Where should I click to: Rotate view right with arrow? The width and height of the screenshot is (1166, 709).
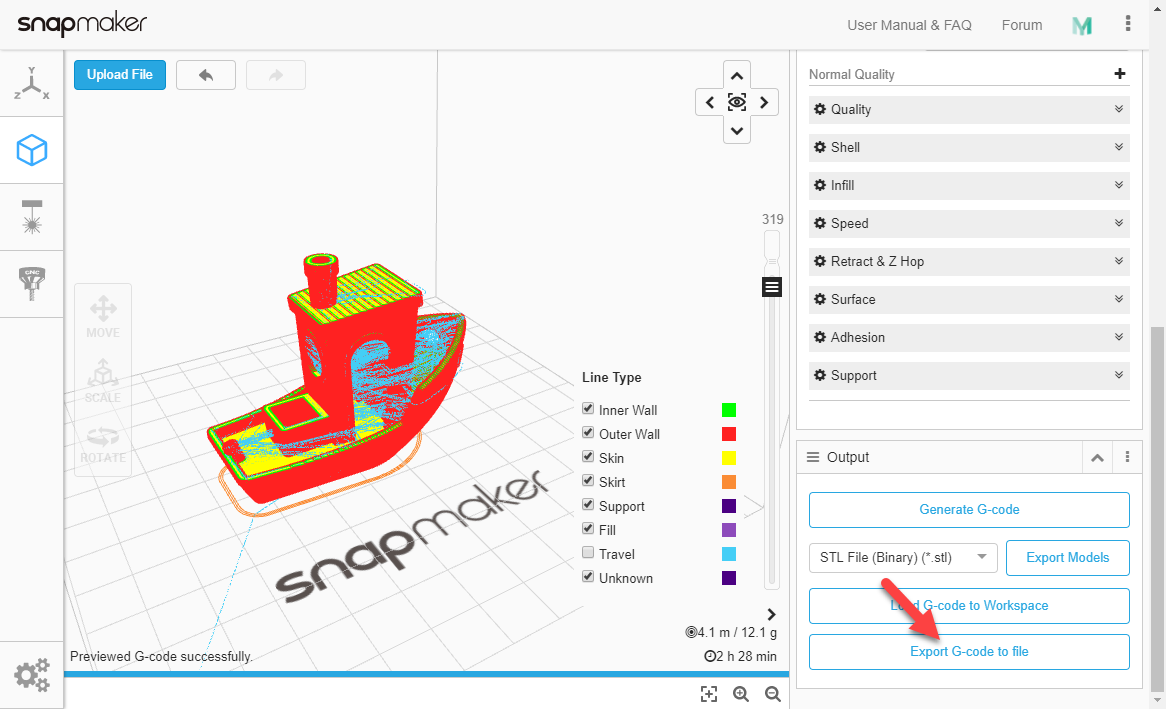click(764, 103)
